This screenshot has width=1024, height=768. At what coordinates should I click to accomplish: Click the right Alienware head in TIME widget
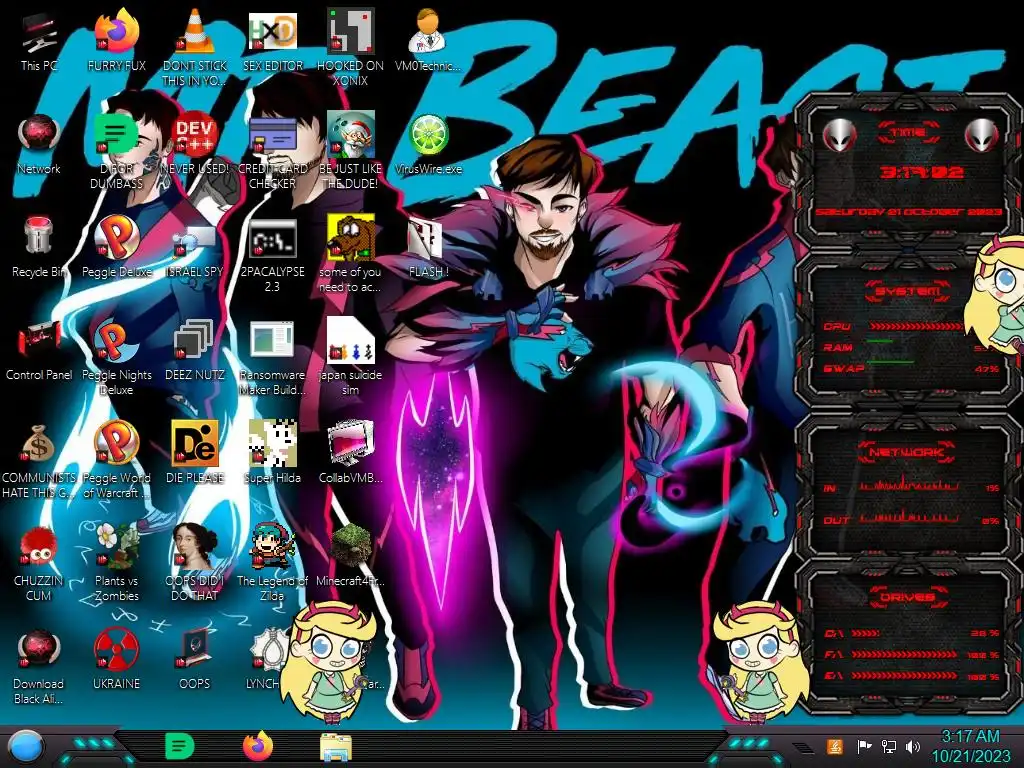[x=981, y=136]
